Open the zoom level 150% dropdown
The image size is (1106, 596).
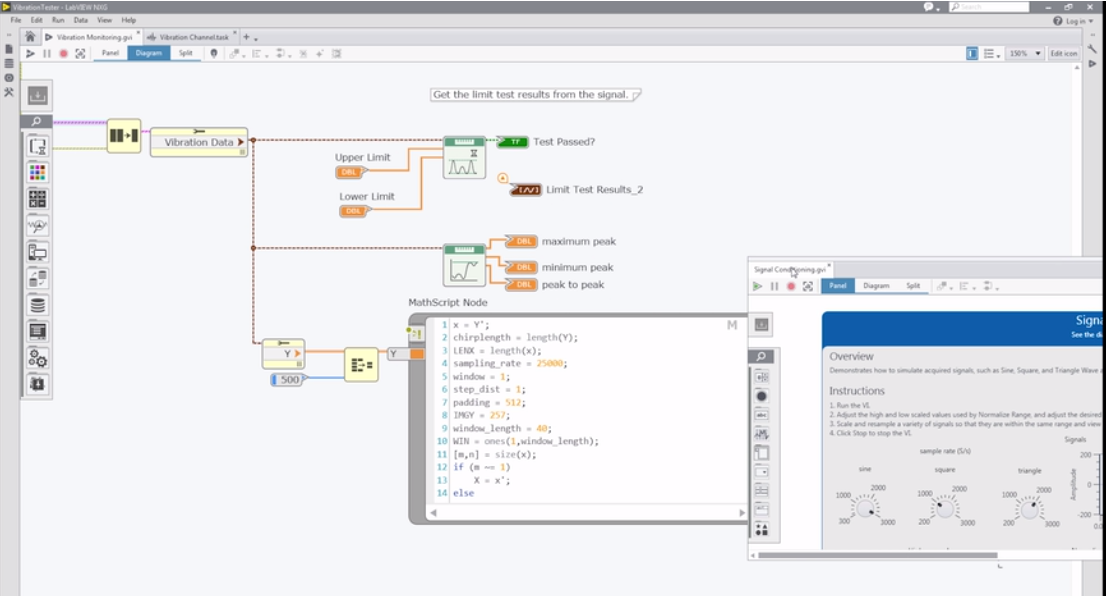[x=1025, y=54]
